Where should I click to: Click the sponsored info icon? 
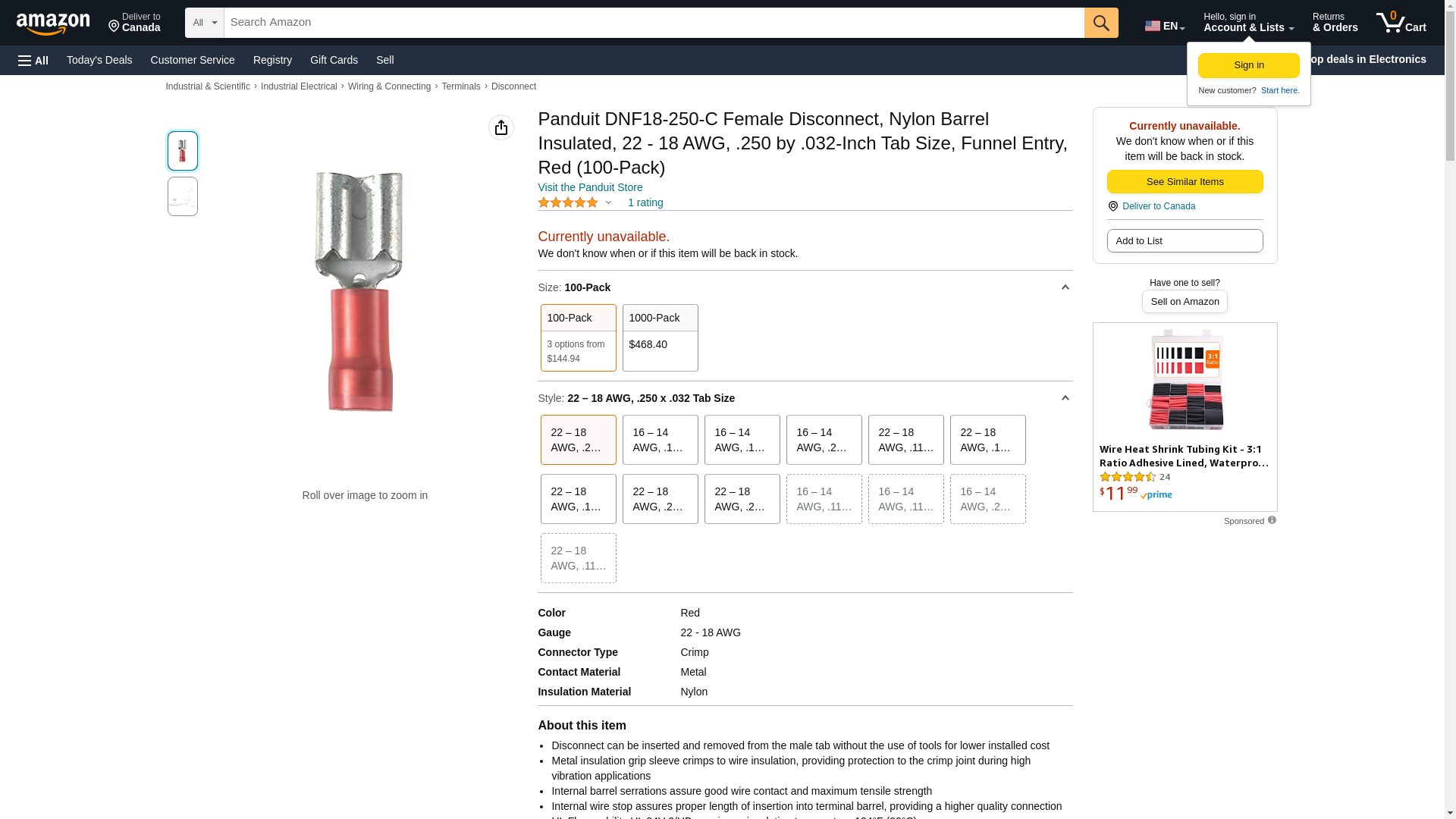click(1272, 520)
